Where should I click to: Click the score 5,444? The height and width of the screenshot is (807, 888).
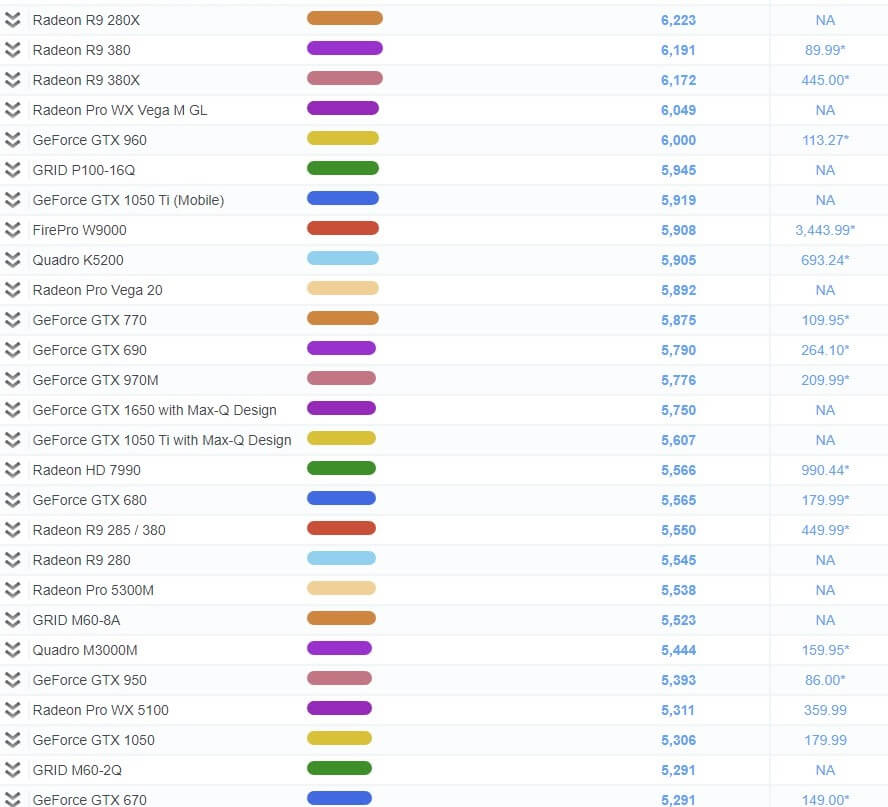(x=678, y=651)
